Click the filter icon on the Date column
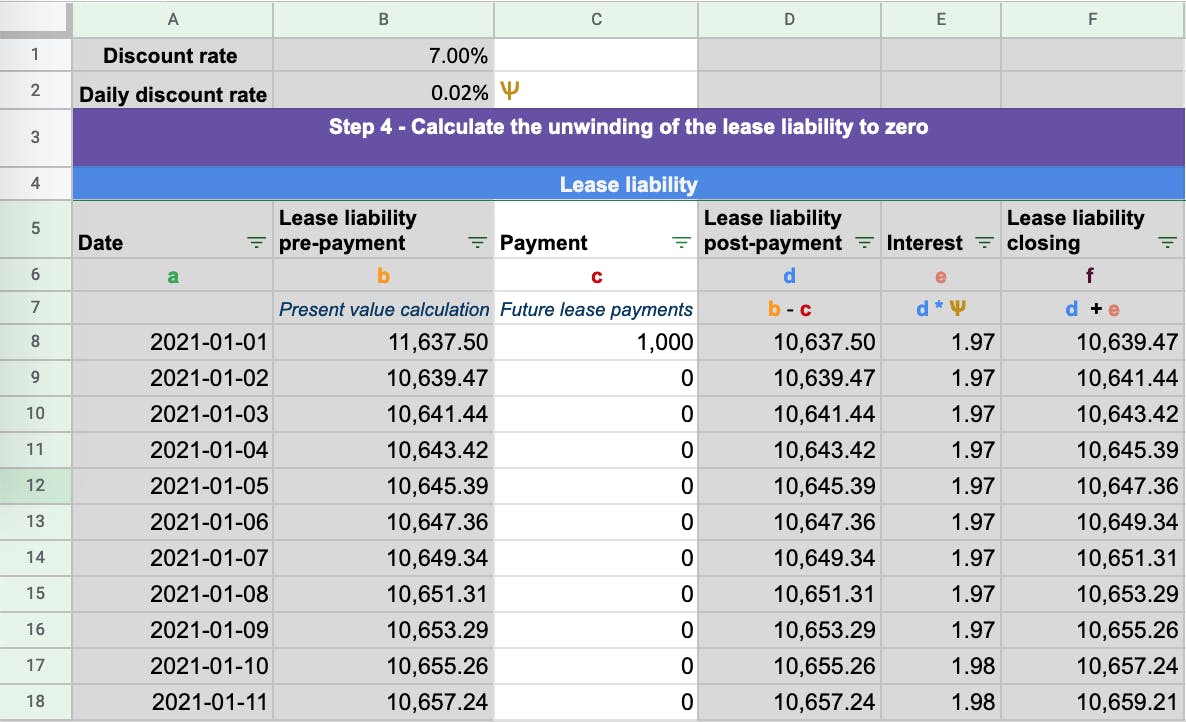Screen dimensions: 1186x722 tap(256, 242)
